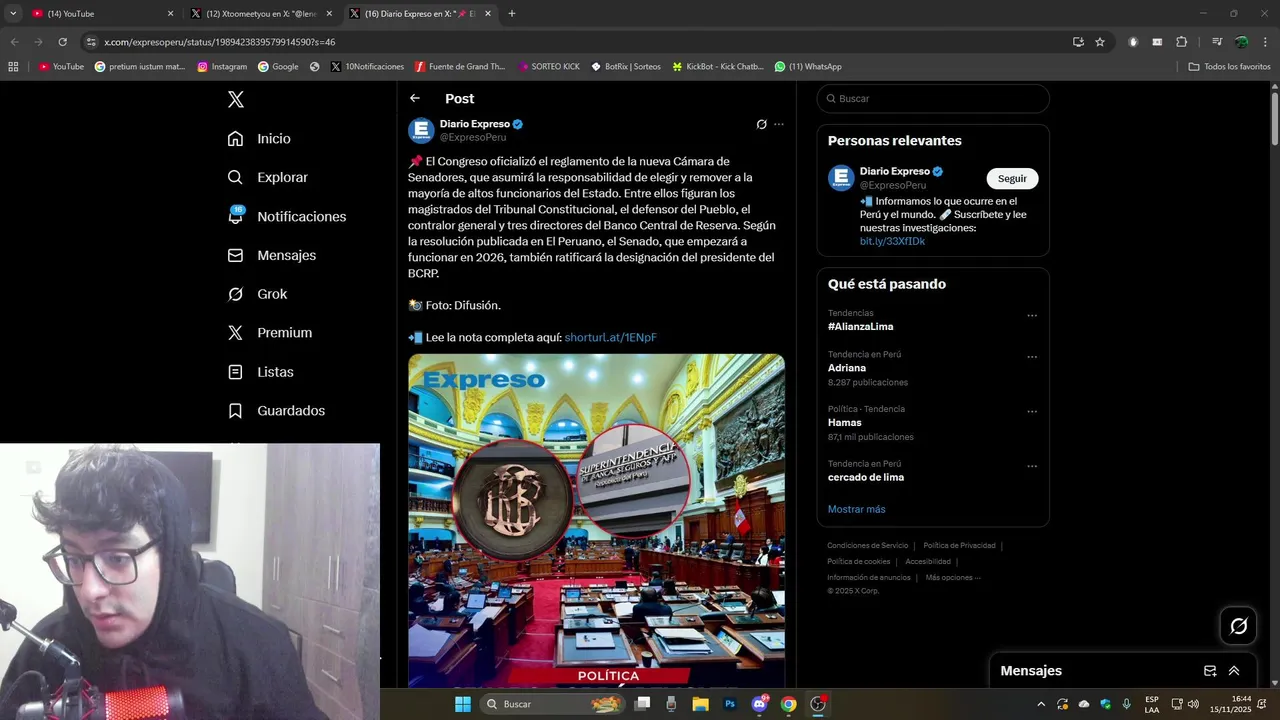Image resolution: width=1280 pixels, height=720 pixels.
Task: Open OBS Studio from the taskbar
Action: (818, 704)
